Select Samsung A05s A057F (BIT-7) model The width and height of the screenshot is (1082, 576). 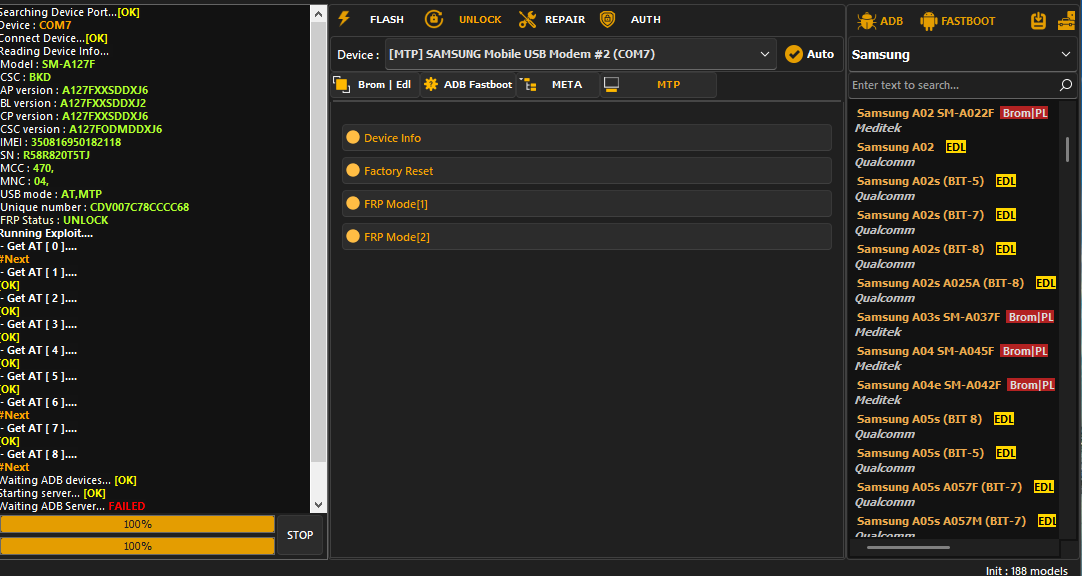coord(953,494)
